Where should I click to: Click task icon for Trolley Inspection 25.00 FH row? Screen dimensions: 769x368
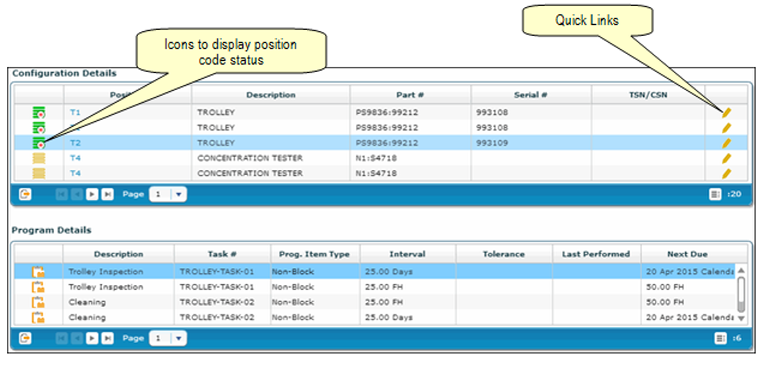click(x=38, y=287)
